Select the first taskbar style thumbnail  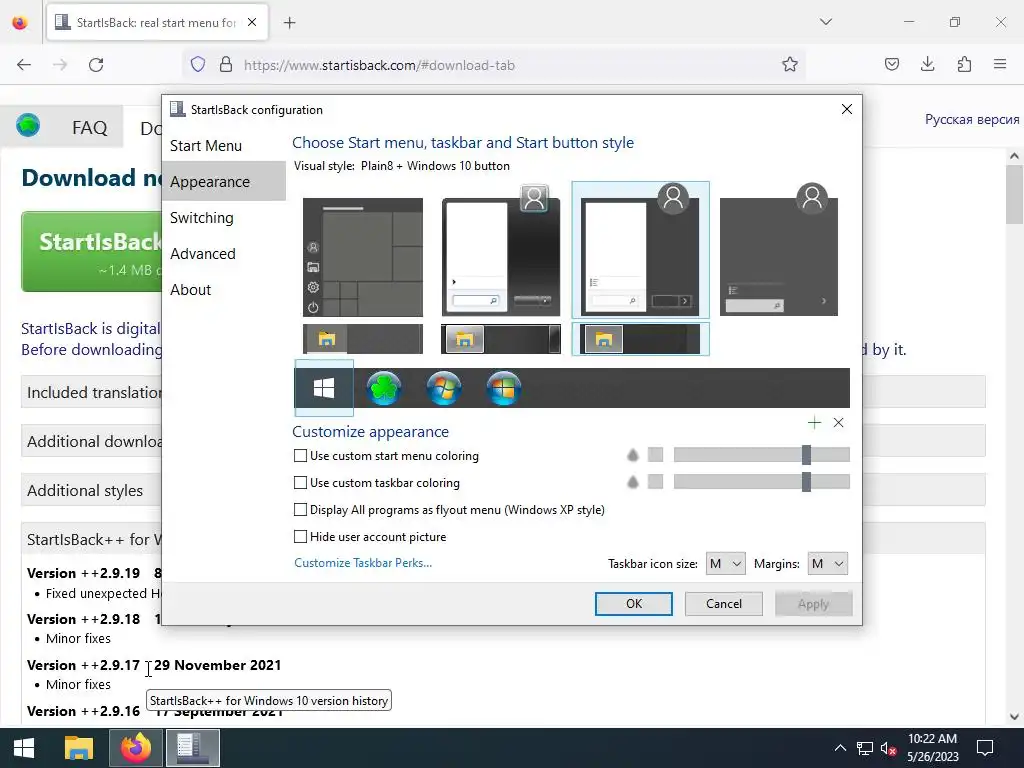pos(363,339)
